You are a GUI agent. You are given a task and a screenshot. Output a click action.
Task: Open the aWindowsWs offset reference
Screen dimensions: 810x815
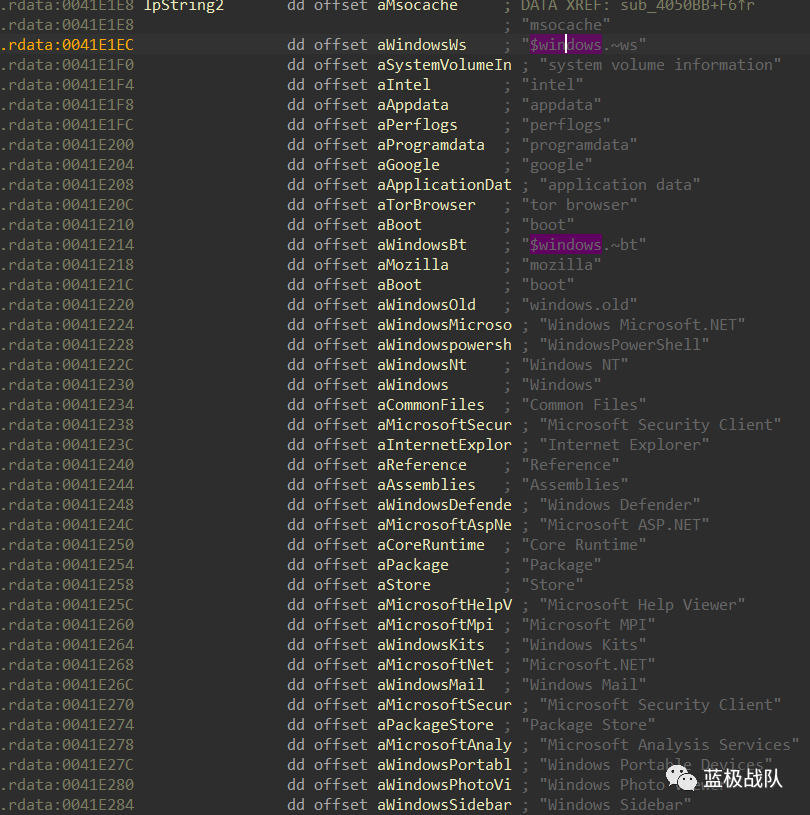click(422, 45)
